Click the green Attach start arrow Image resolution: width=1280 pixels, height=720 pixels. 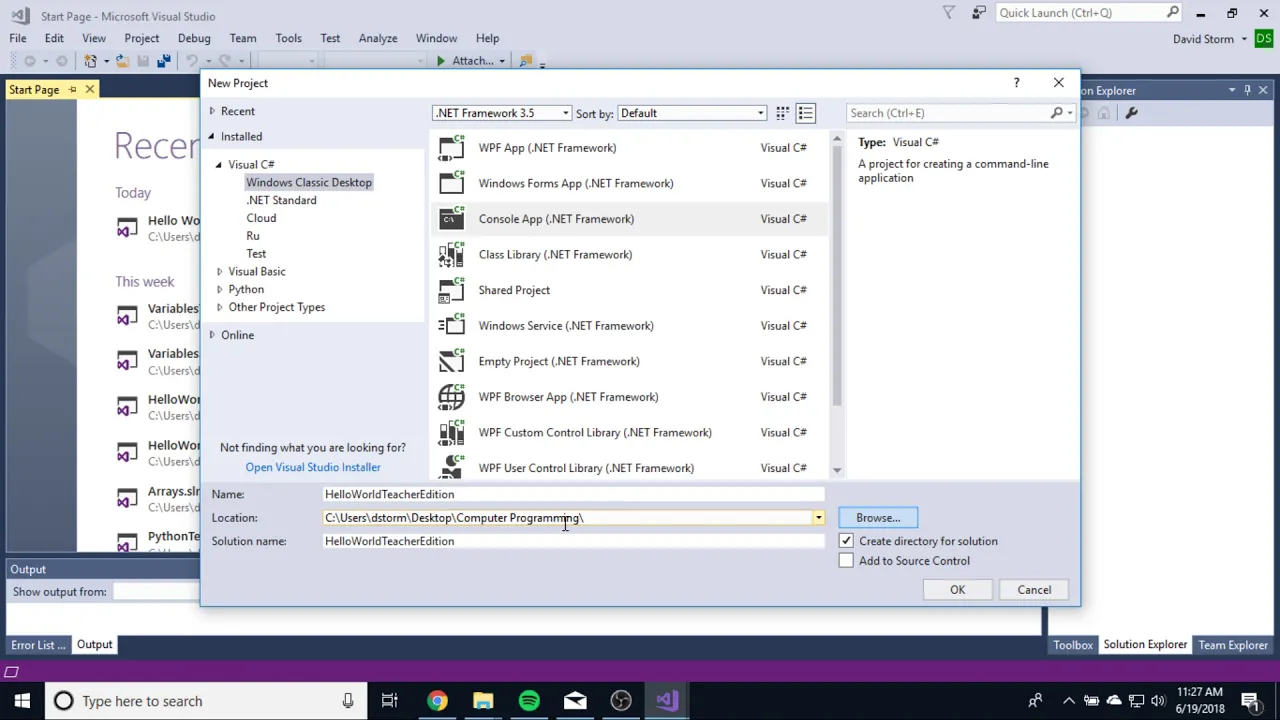click(x=440, y=61)
